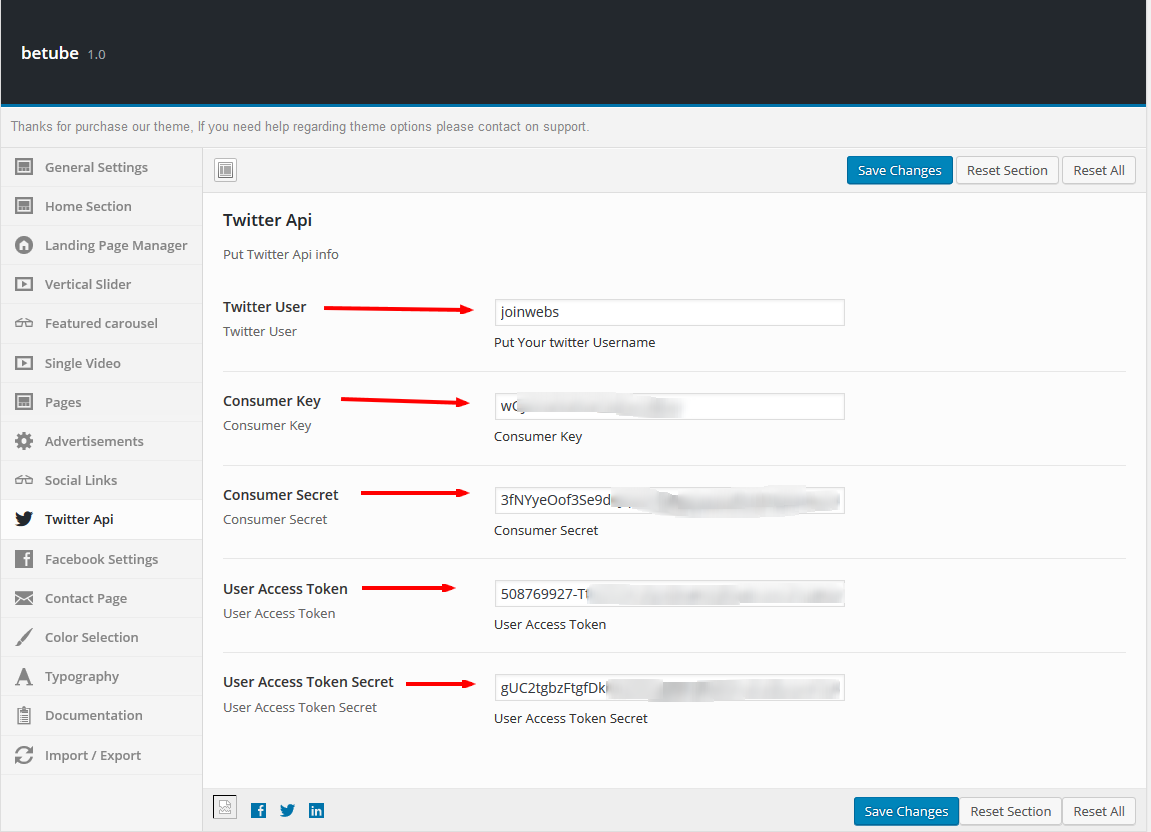Click the Reset Section button
The image size is (1151, 832).
1007,170
